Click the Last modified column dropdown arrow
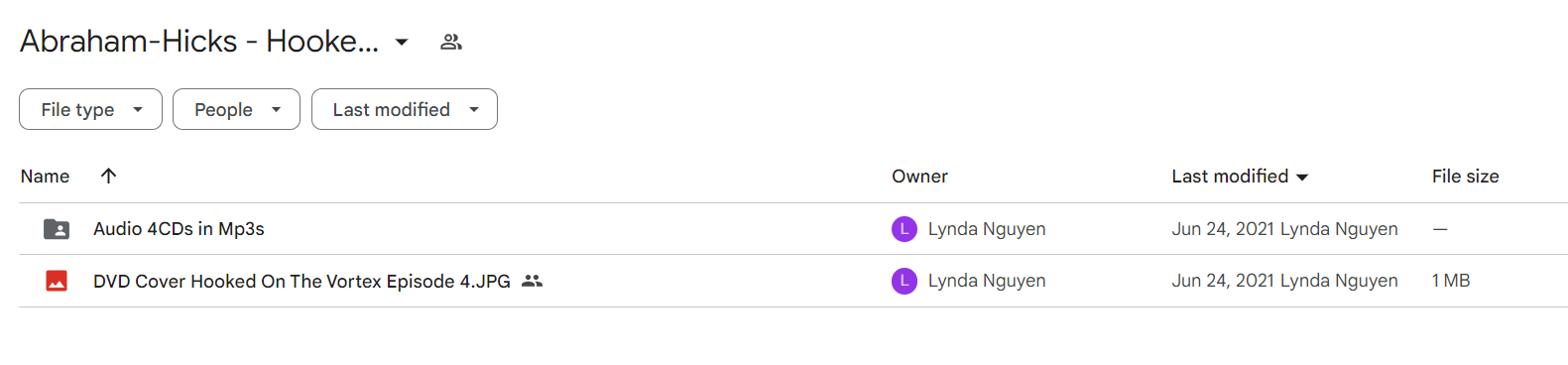 (1302, 177)
